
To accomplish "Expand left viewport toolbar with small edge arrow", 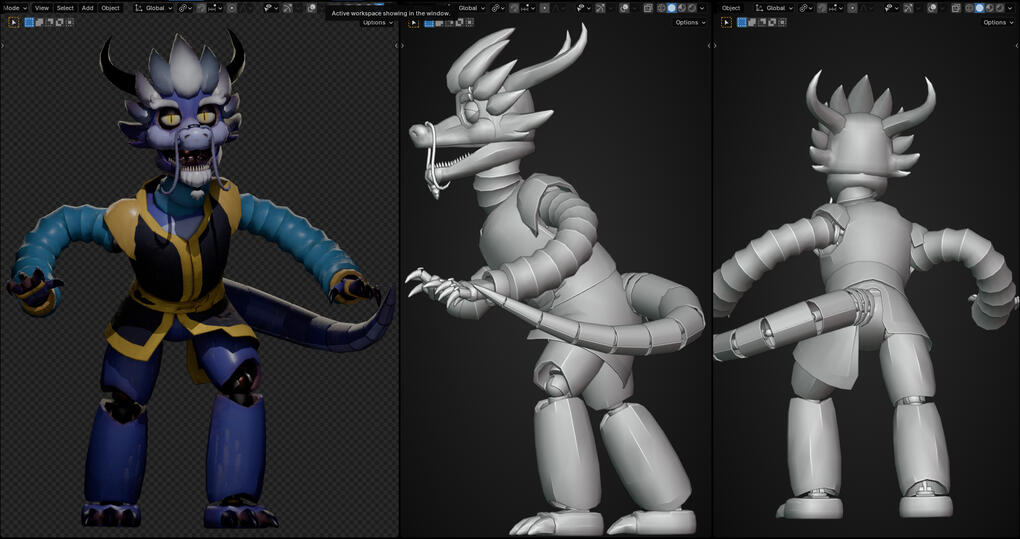I will point(2,45).
